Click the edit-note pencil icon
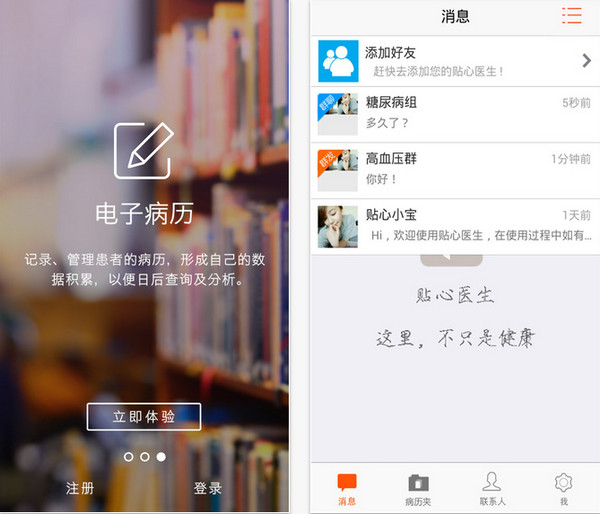Screen dimensions: 600x514 144,150
